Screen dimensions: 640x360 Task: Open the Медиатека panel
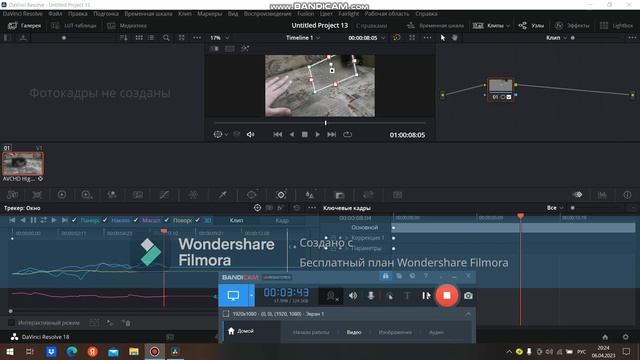[x=127, y=25]
